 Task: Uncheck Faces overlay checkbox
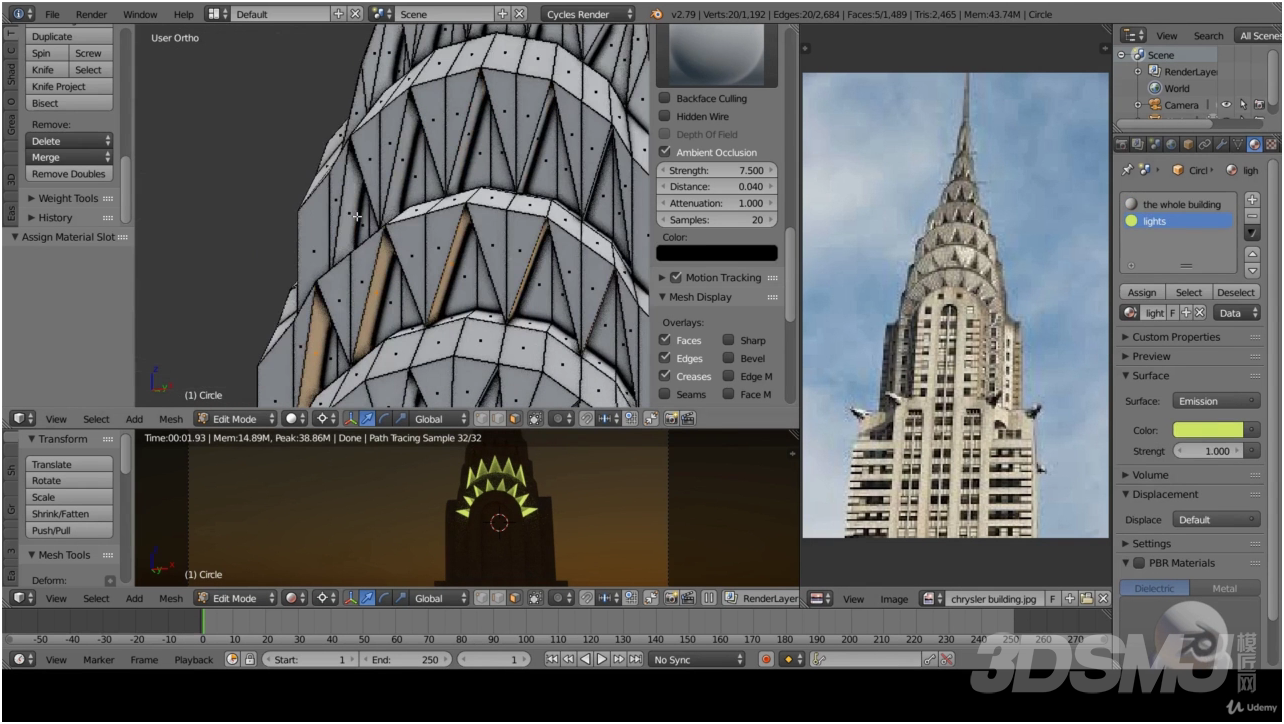click(665, 340)
